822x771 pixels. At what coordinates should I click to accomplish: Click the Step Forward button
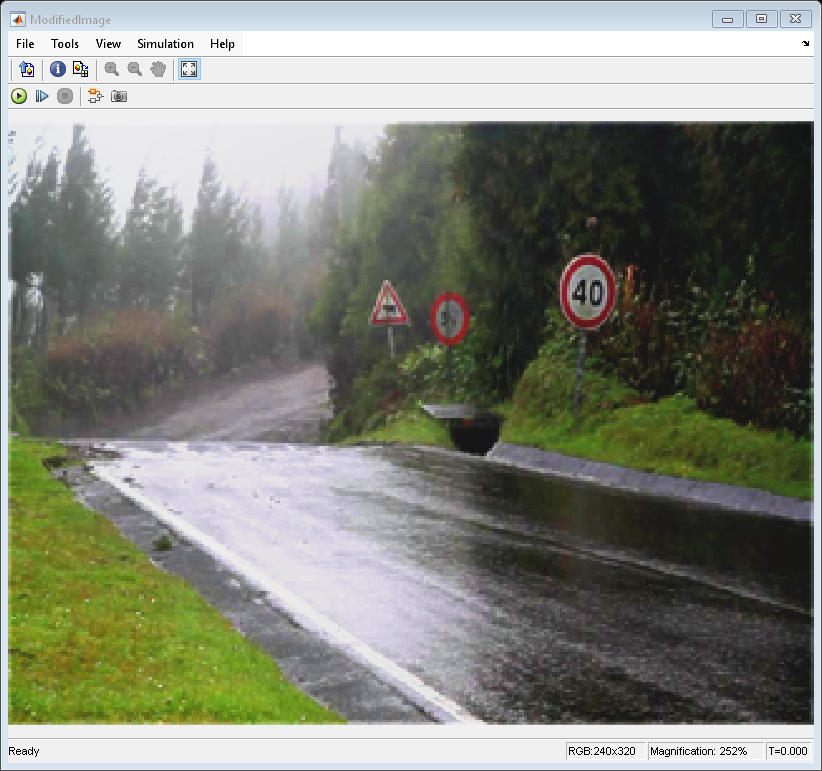(42, 96)
